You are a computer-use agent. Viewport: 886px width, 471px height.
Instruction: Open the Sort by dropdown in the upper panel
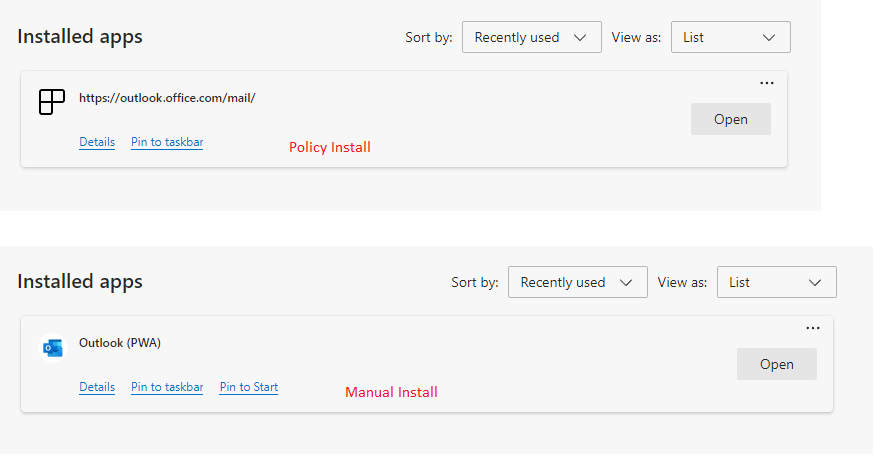532,37
